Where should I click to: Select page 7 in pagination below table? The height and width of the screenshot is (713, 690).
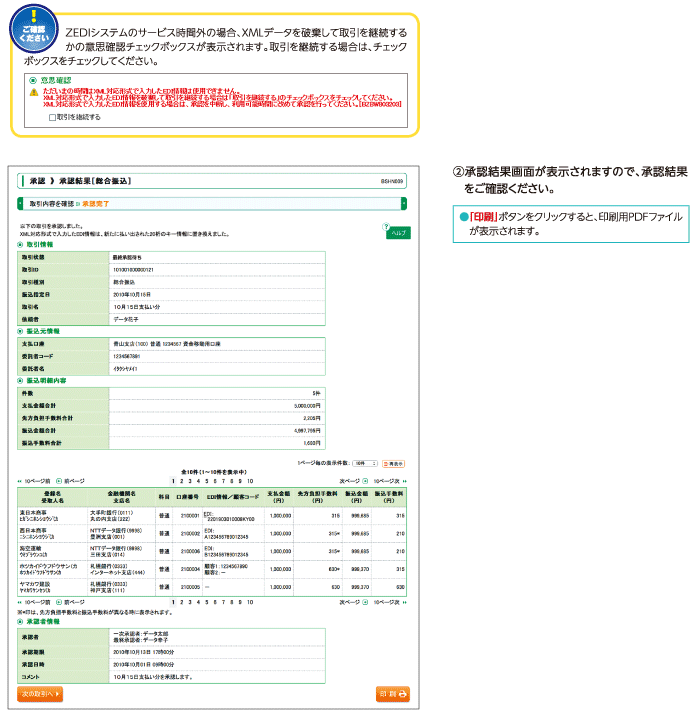tap(223, 602)
